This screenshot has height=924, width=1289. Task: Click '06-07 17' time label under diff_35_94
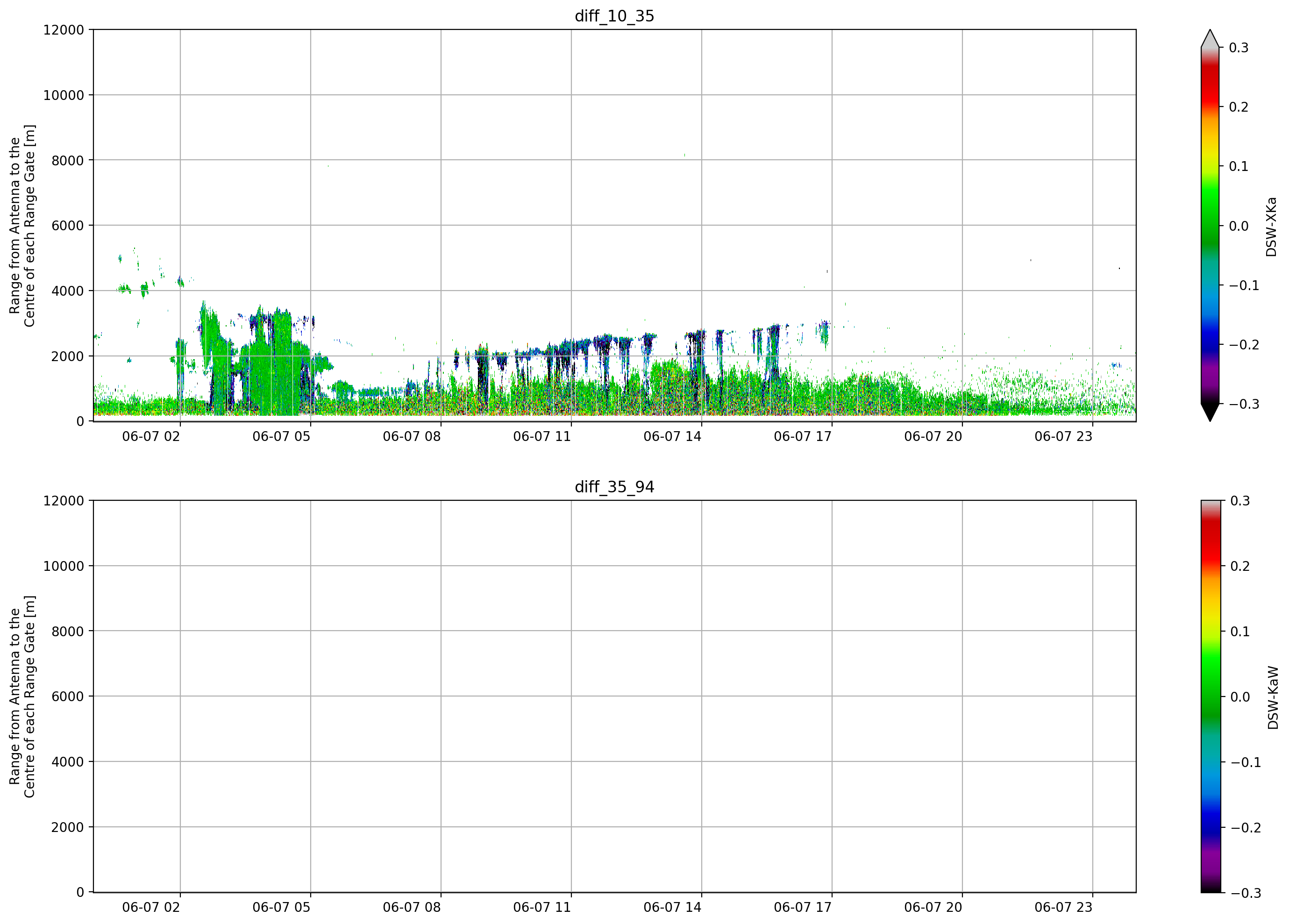(803, 907)
